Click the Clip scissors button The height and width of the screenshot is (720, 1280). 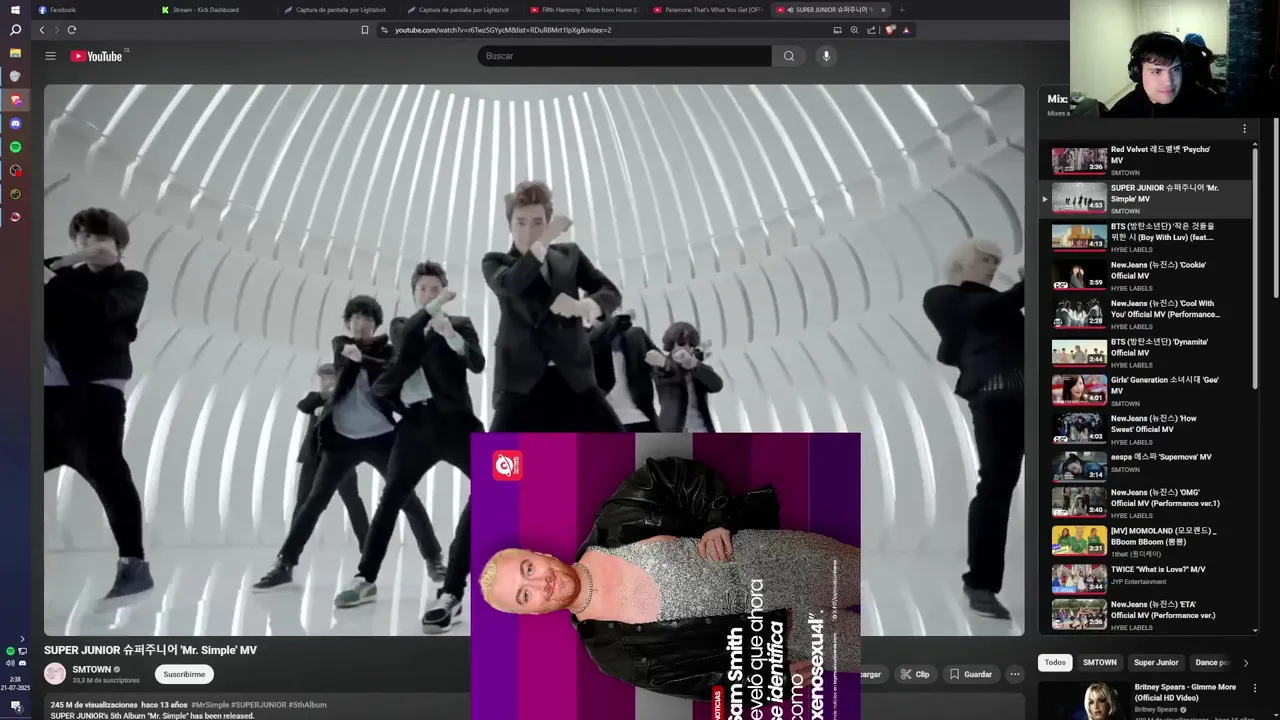[914, 674]
